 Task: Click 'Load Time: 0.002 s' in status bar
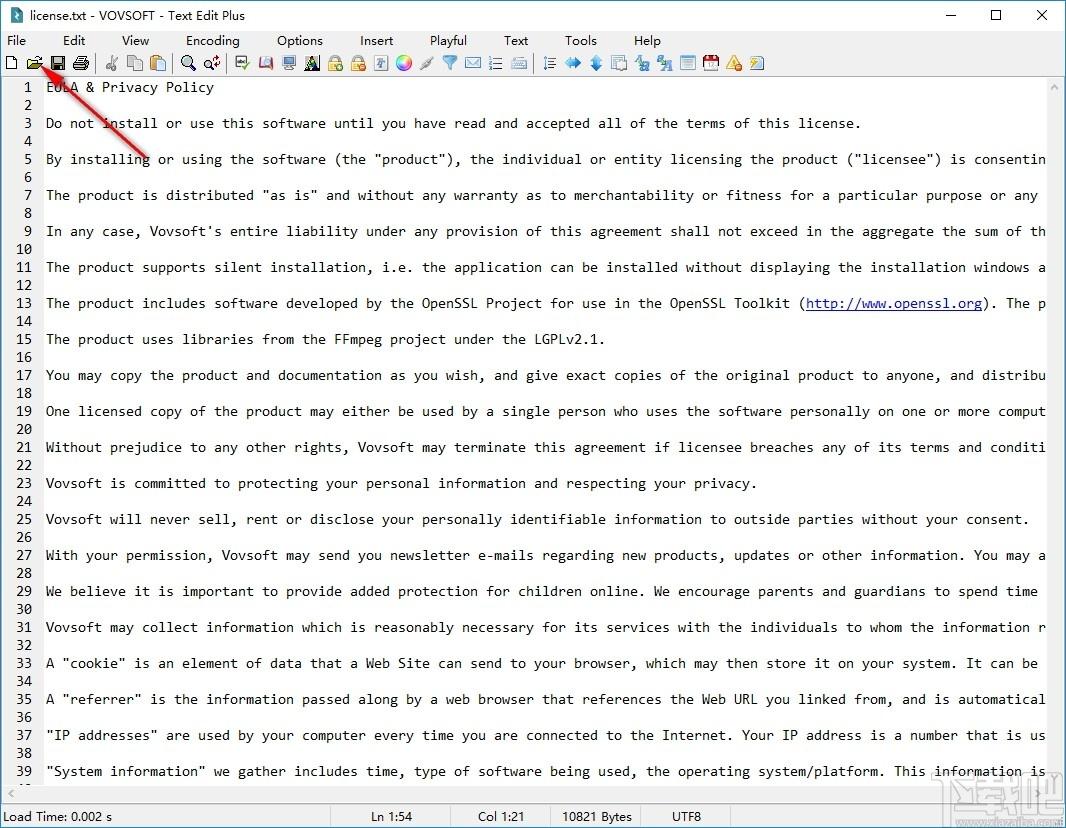coord(58,816)
